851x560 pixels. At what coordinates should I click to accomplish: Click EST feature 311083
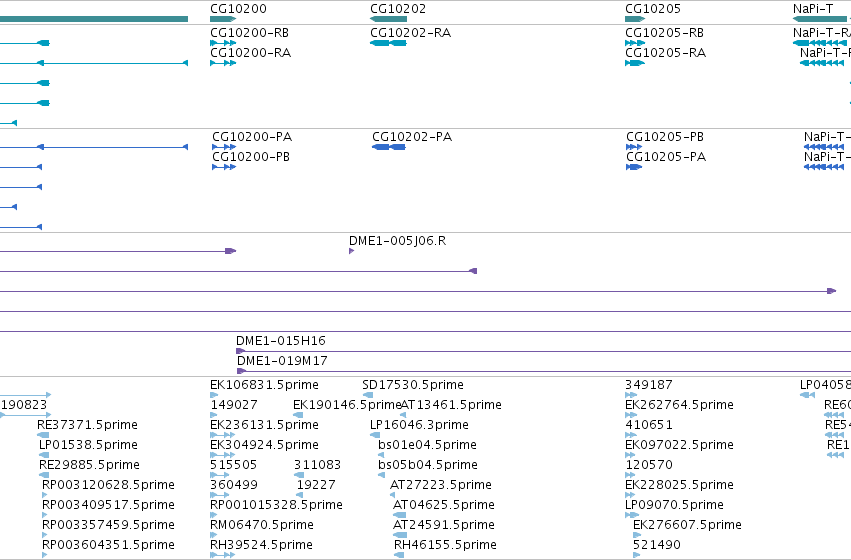coord(317,465)
